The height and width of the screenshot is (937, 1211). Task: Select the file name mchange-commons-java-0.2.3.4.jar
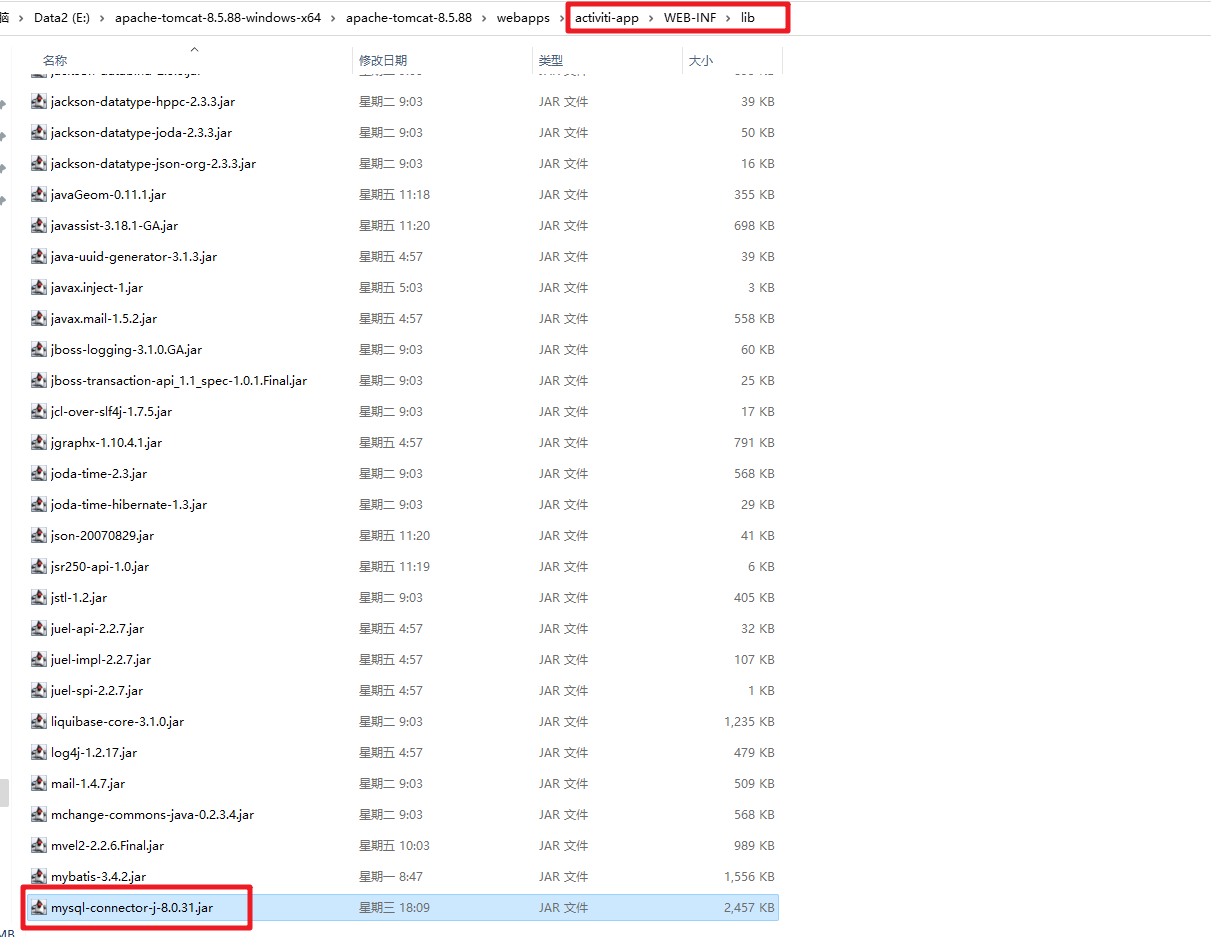click(x=152, y=815)
